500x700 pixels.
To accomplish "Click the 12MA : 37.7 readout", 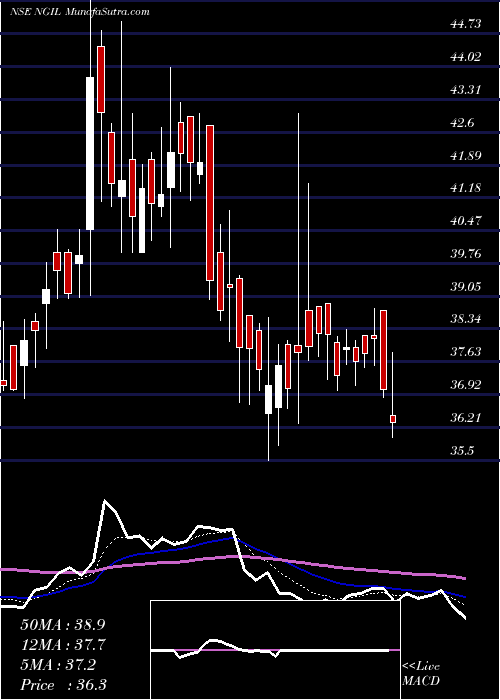I will [62, 645].
